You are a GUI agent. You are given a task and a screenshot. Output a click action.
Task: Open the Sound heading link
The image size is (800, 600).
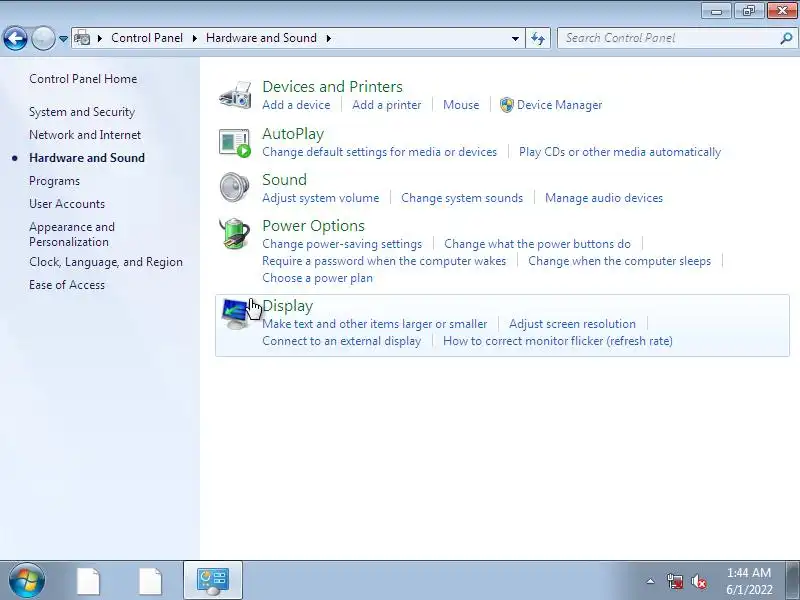click(x=284, y=180)
